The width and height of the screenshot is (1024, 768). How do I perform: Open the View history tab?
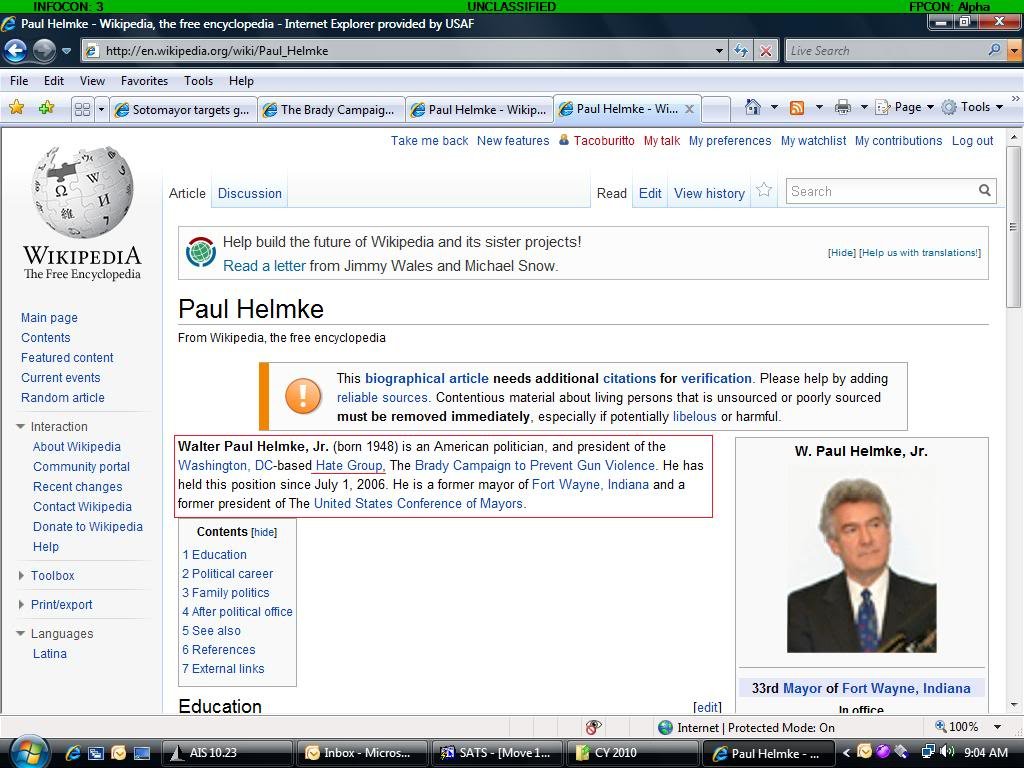(x=709, y=193)
